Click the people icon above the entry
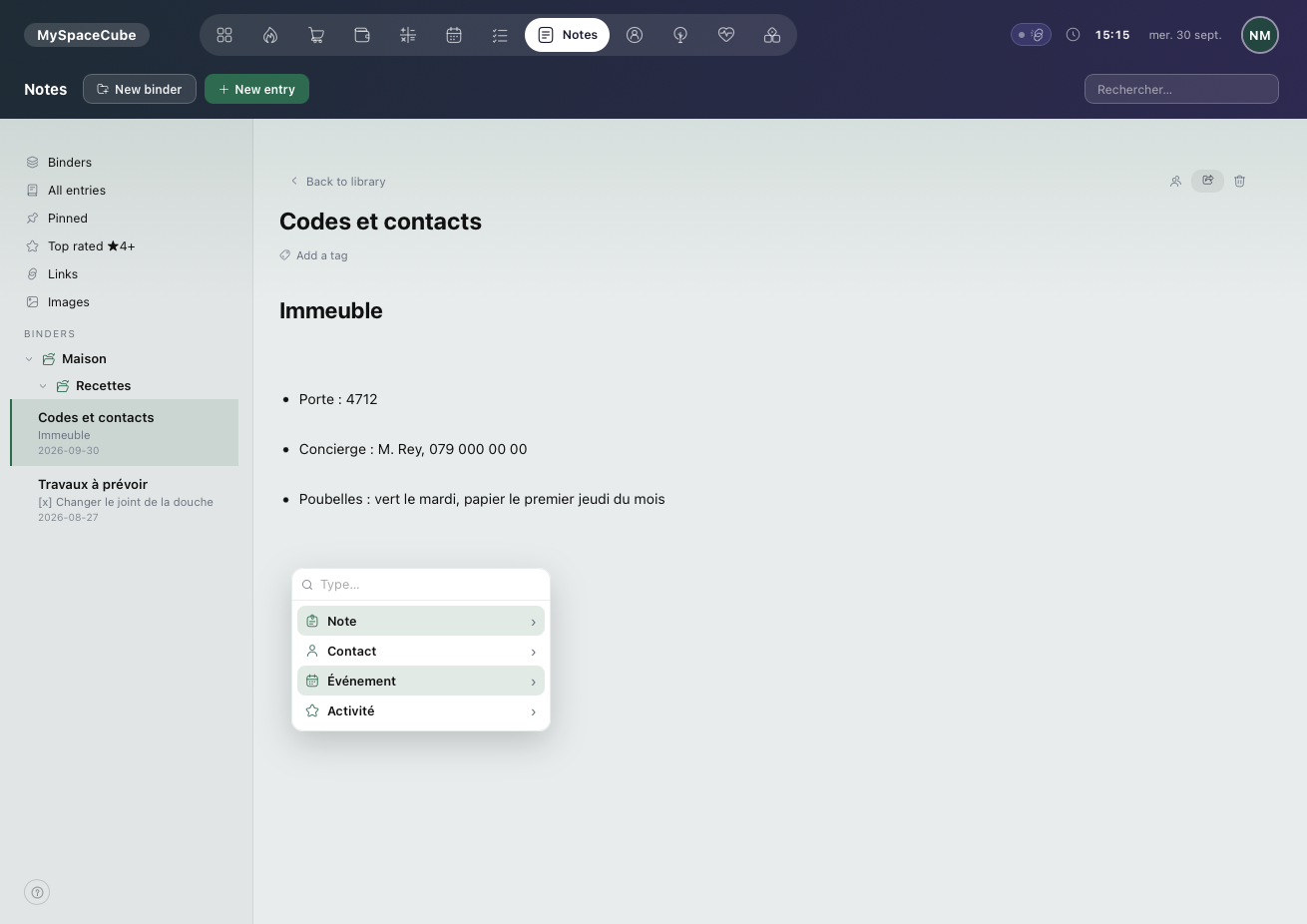Image resolution: width=1307 pixels, height=924 pixels. [x=1175, y=181]
